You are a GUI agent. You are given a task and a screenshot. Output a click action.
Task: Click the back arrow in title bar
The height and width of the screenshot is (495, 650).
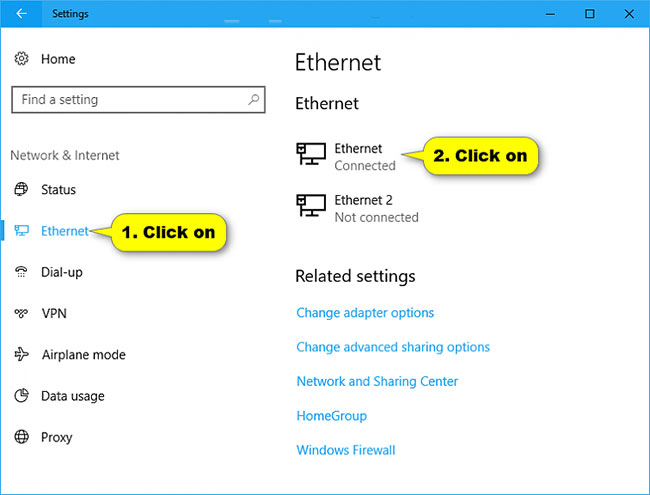[x=21, y=14]
